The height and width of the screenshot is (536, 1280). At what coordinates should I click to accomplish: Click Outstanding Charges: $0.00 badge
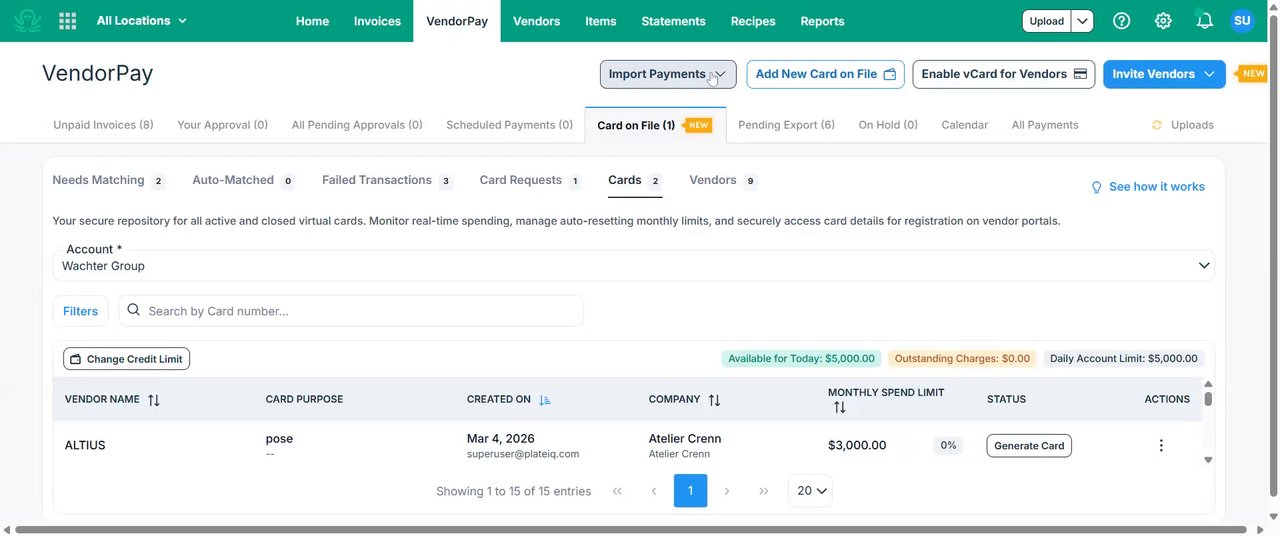(962, 359)
